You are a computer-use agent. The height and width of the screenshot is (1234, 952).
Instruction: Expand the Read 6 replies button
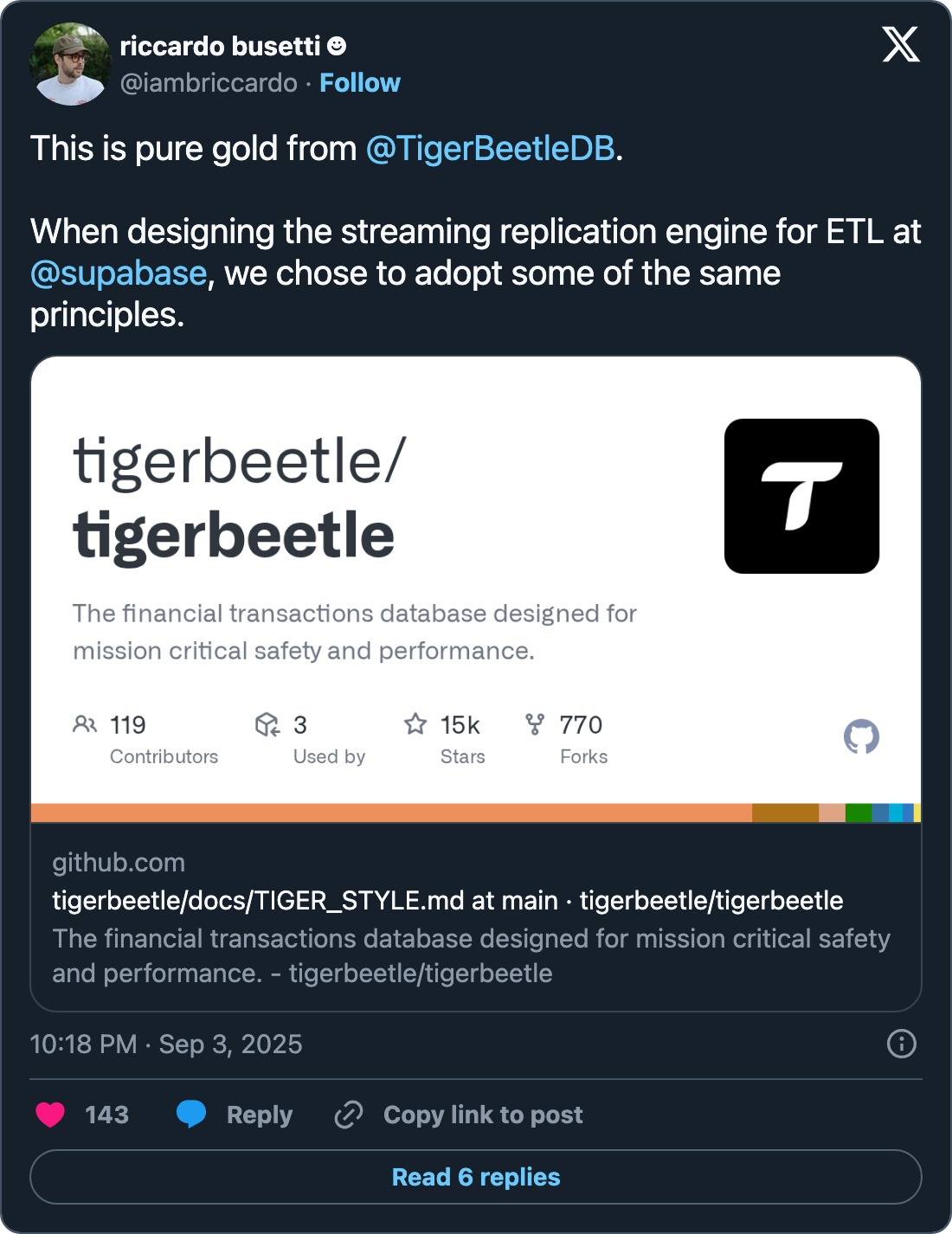pos(476,1177)
